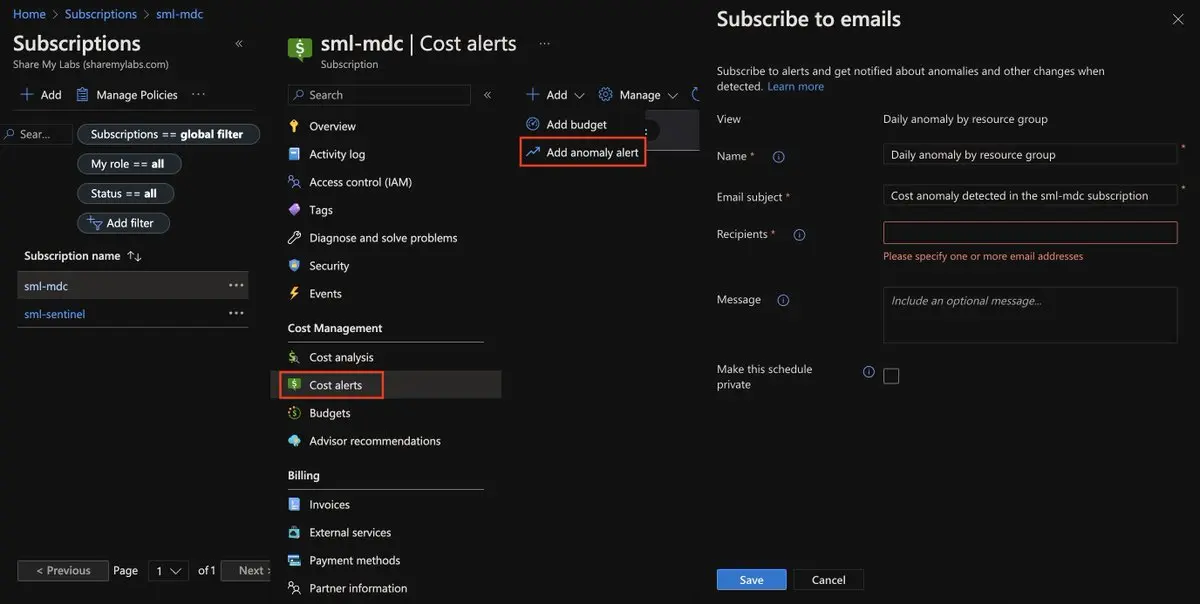Click the Recipients email input field

coord(1030,233)
